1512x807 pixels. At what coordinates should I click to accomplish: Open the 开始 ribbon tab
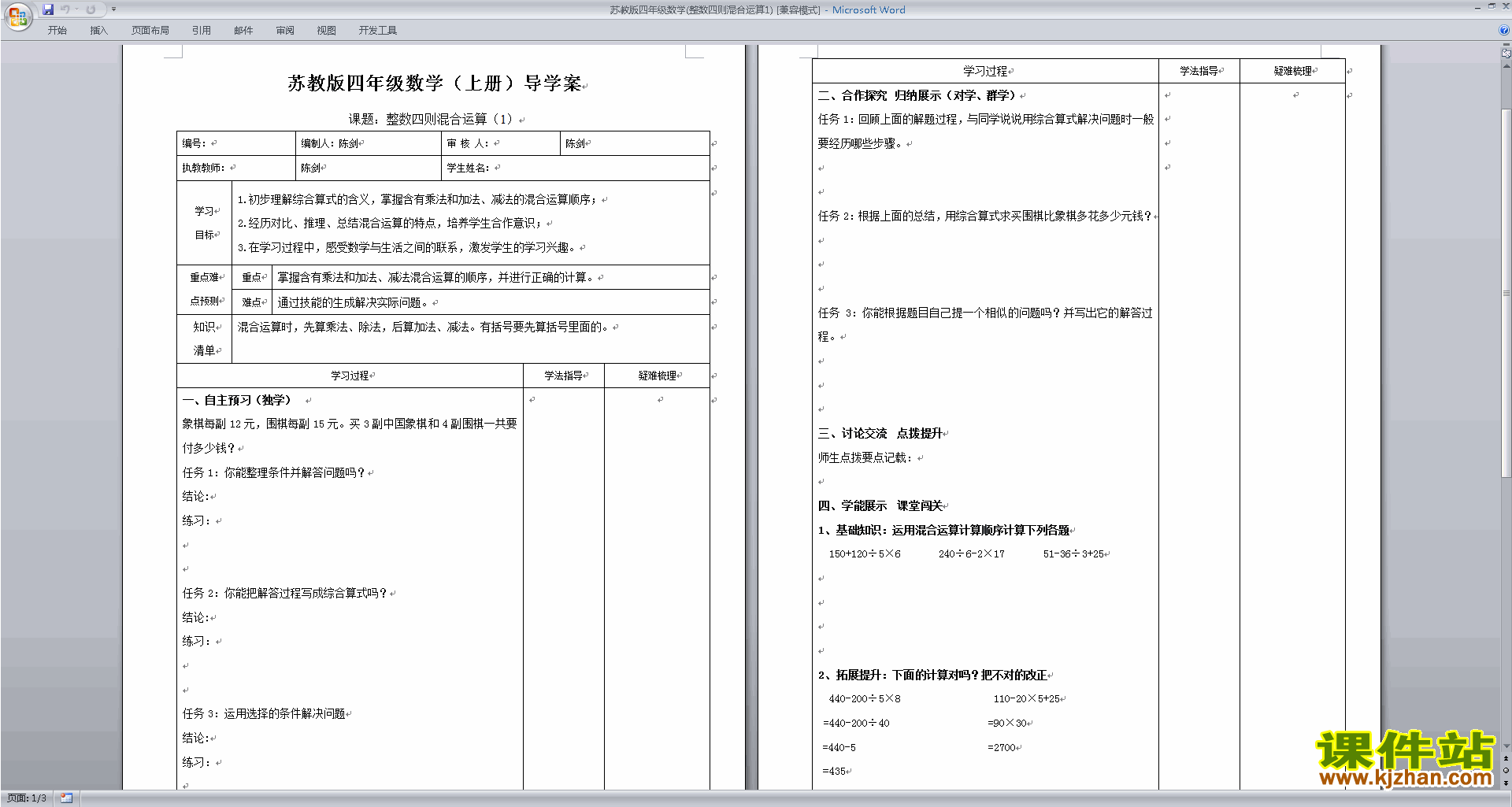57,31
